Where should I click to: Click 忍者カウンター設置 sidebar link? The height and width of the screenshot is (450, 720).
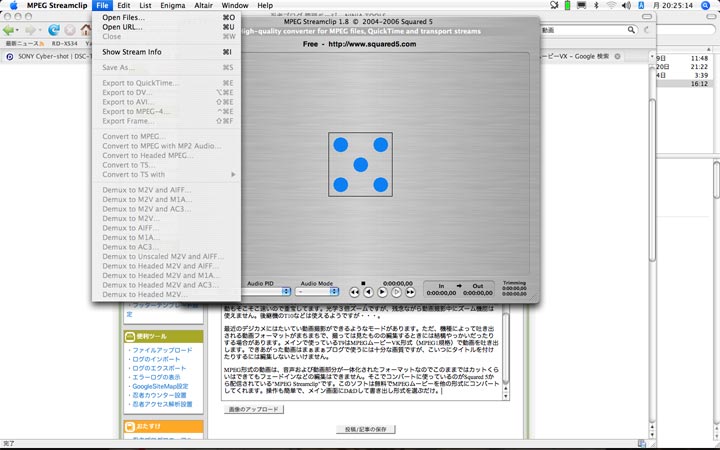159,395
